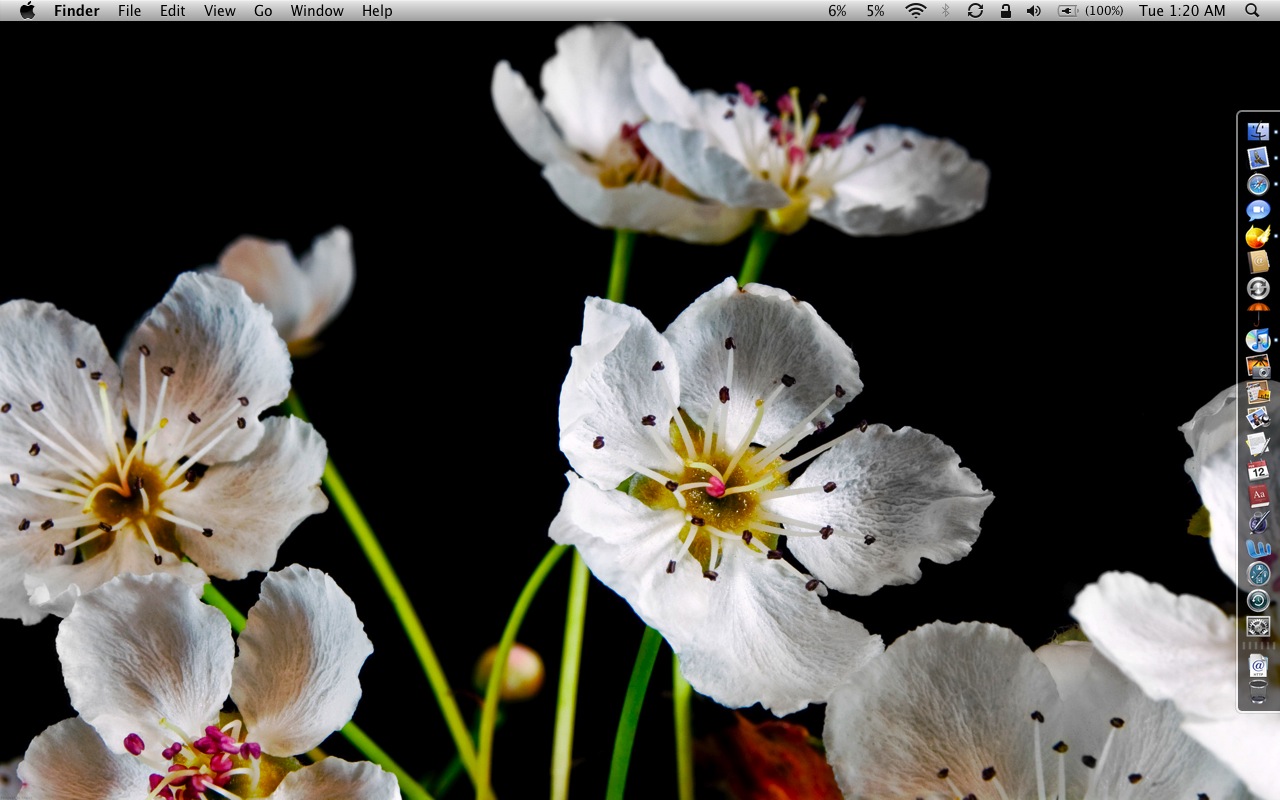The height and width of the screenshot is (800, 1280).
Task: Click the 6% status indicator
Action: pyautogui.click(x=837, y=11)
